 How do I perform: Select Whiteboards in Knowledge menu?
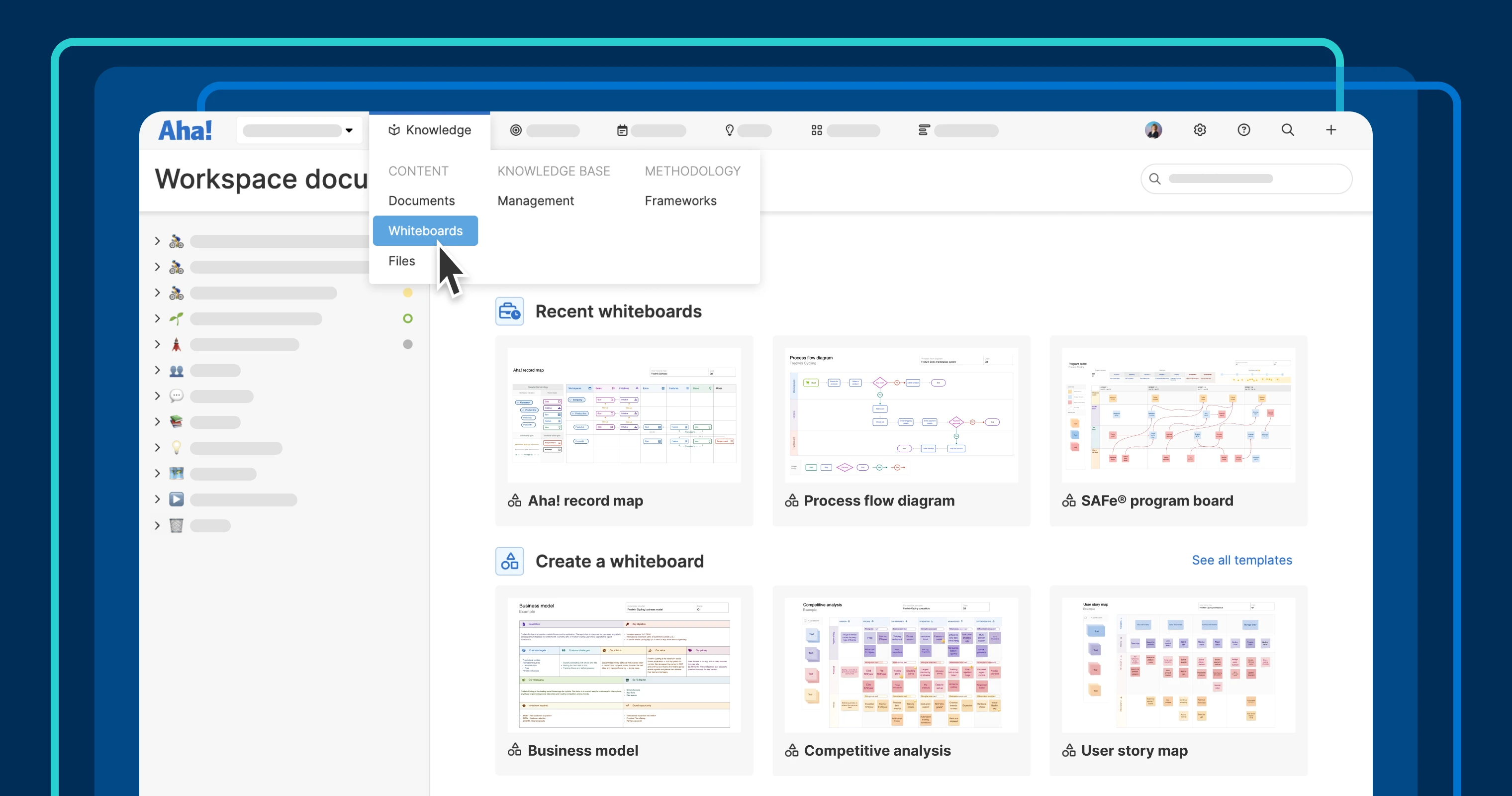tap(425, 231)
